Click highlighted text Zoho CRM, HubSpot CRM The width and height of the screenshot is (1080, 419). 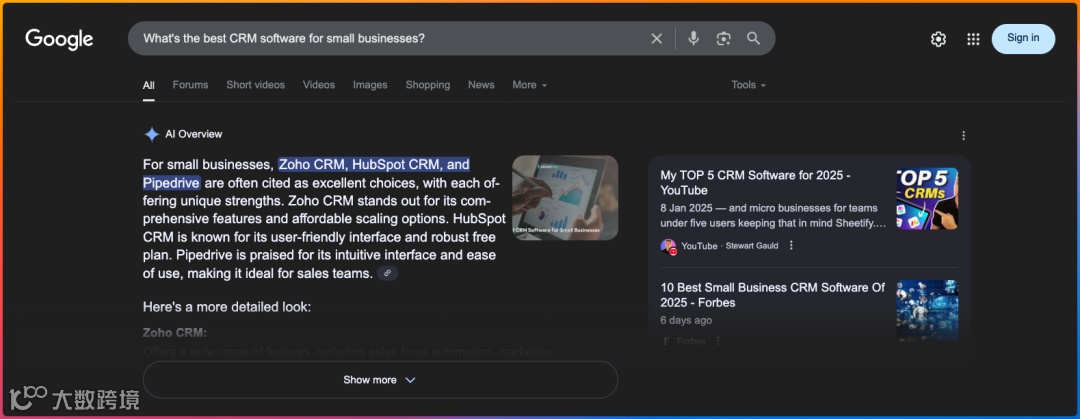click(x=374, y=165)
